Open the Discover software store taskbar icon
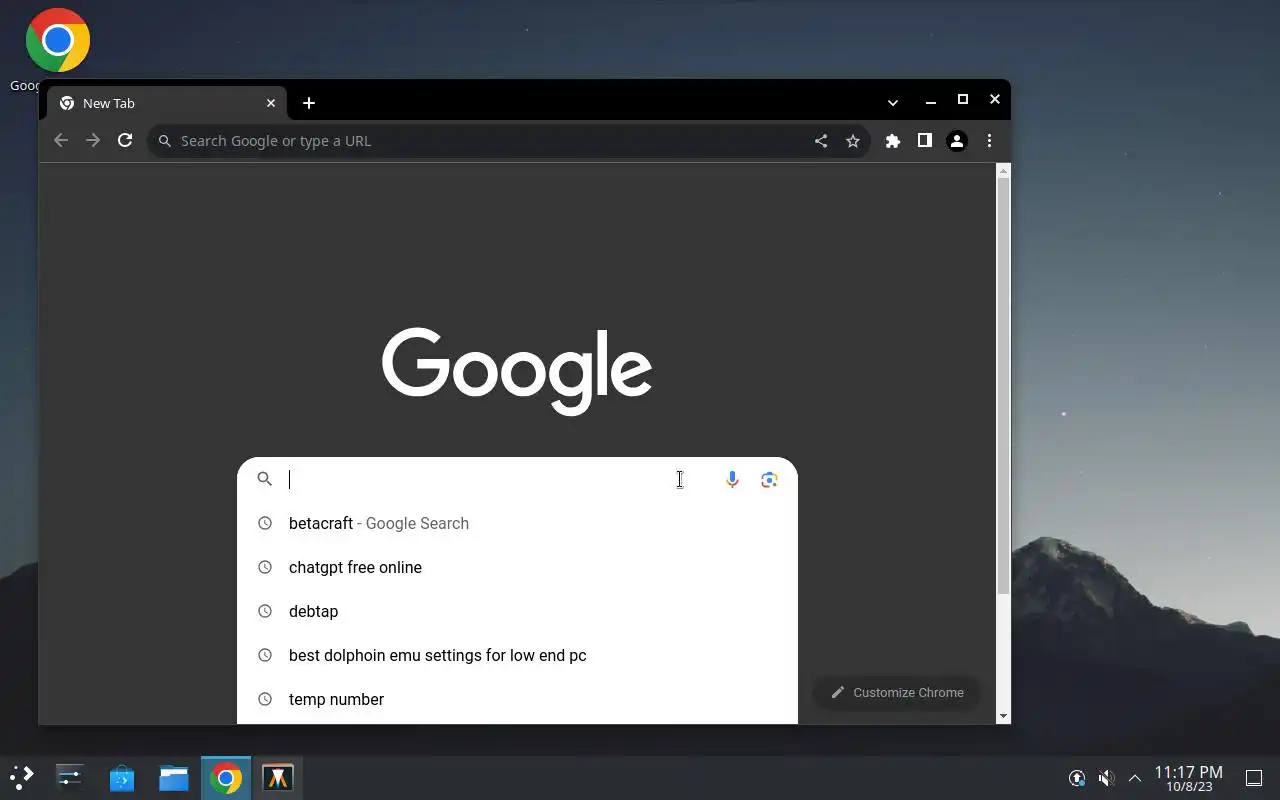Screen dimensions: 1280x800 tap(122, 777)
